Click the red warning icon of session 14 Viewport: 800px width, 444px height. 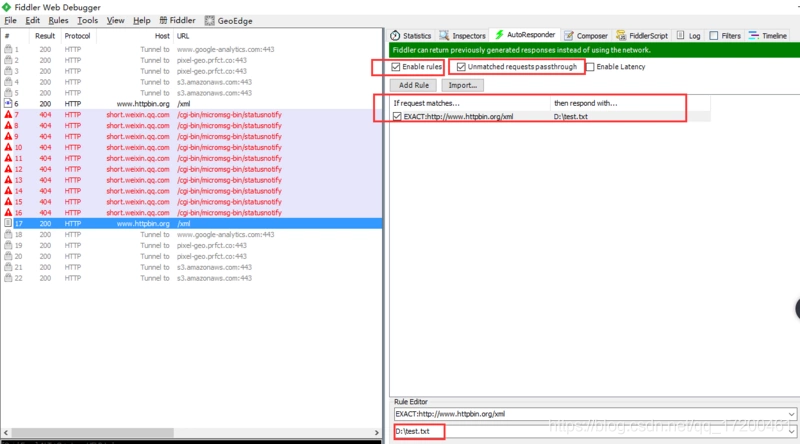(x=8, y=191)
